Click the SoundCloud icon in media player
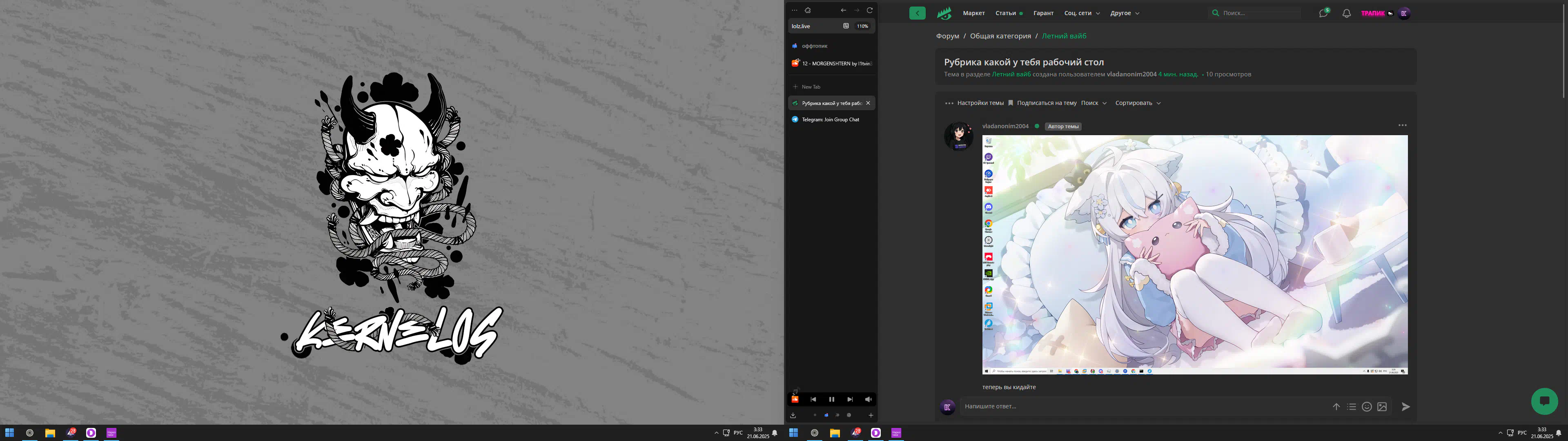Screen dimensions: 1568x441 [794, 399]
